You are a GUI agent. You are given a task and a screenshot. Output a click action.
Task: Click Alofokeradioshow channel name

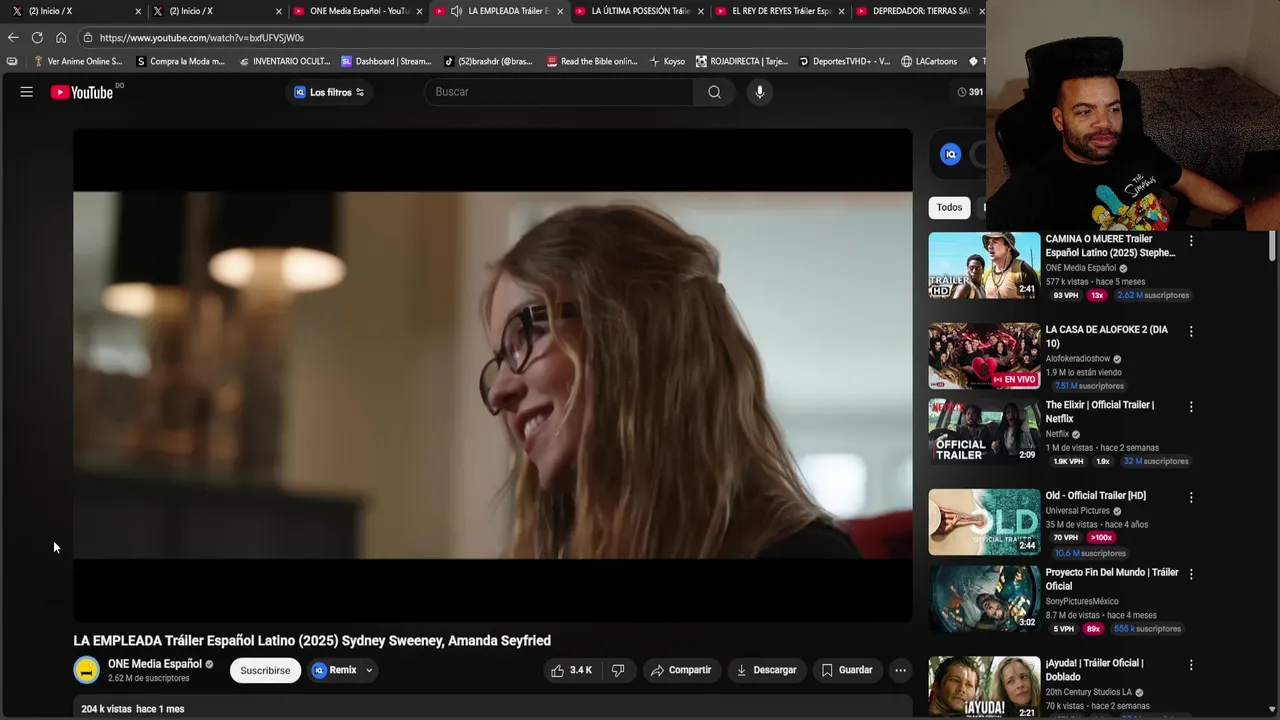pyautogui.click(x=1078, y=359)
